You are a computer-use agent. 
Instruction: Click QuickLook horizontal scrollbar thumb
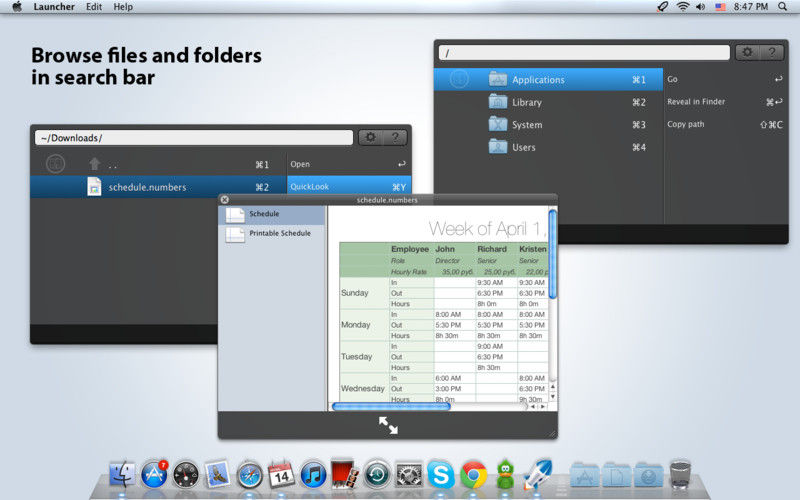pos(391,407)
